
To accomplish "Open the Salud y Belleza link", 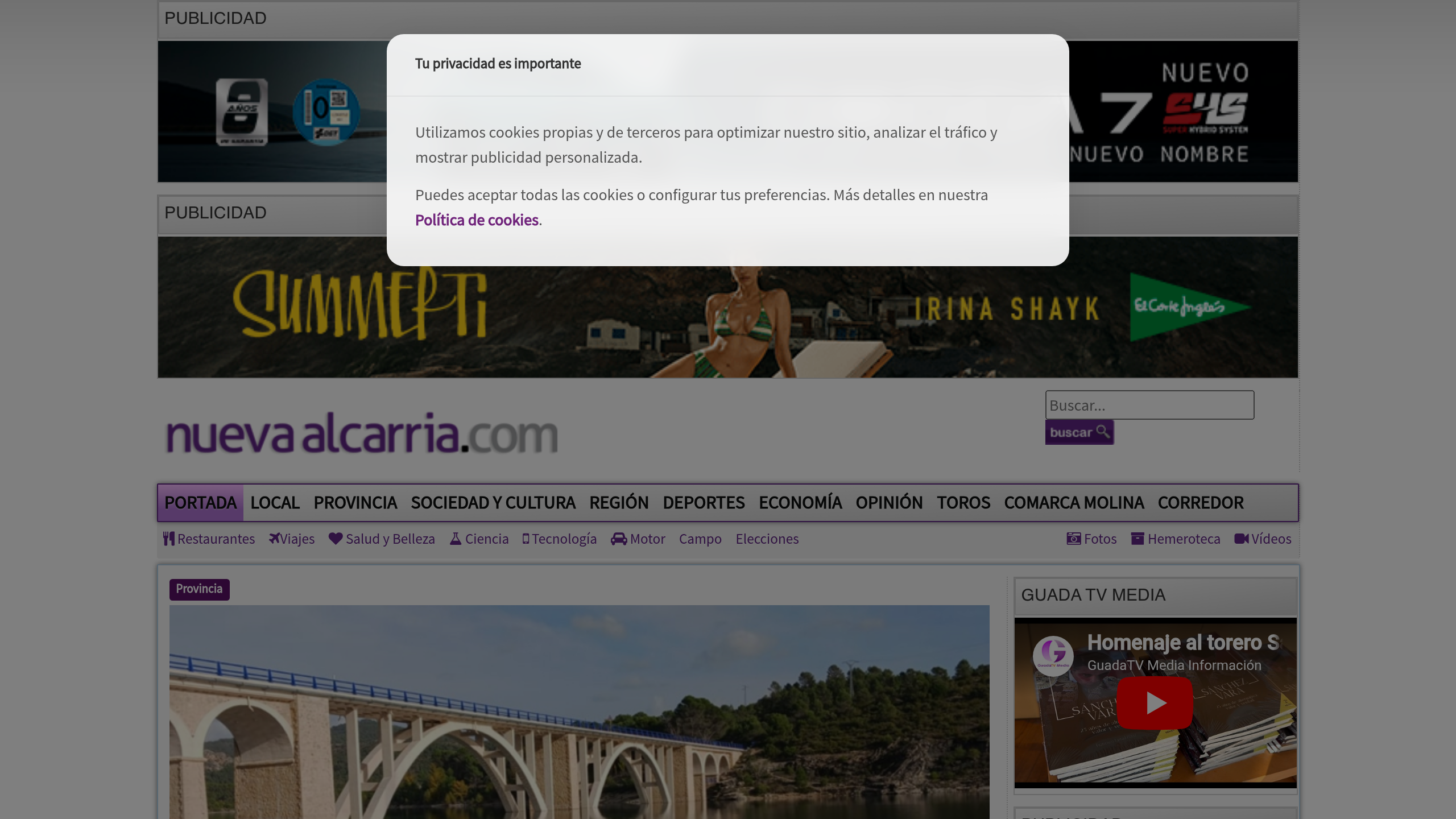I will [x=382, y=539].
